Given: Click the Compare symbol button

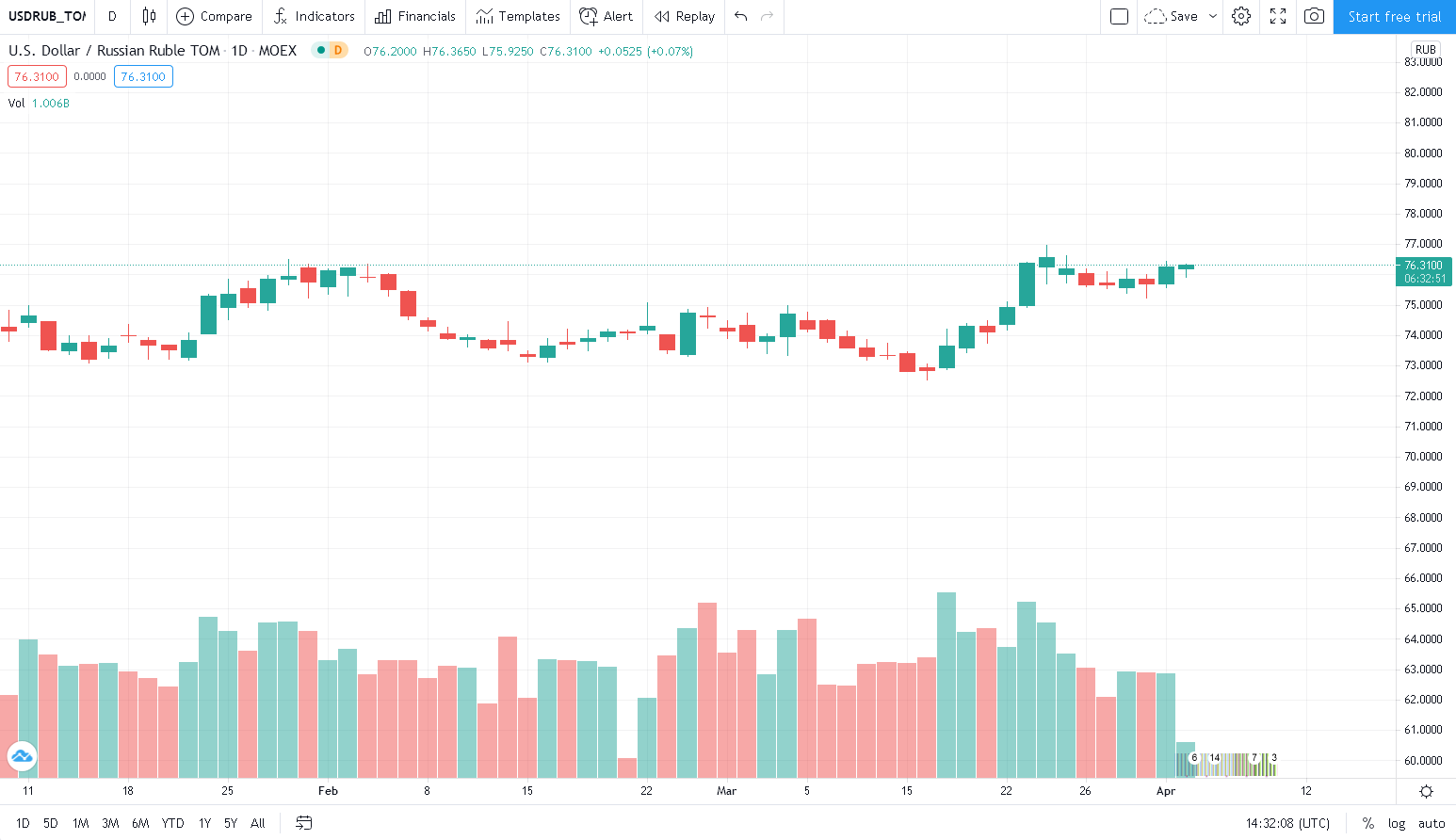Looking at the screenshot, I should click(x=215, y=16).
